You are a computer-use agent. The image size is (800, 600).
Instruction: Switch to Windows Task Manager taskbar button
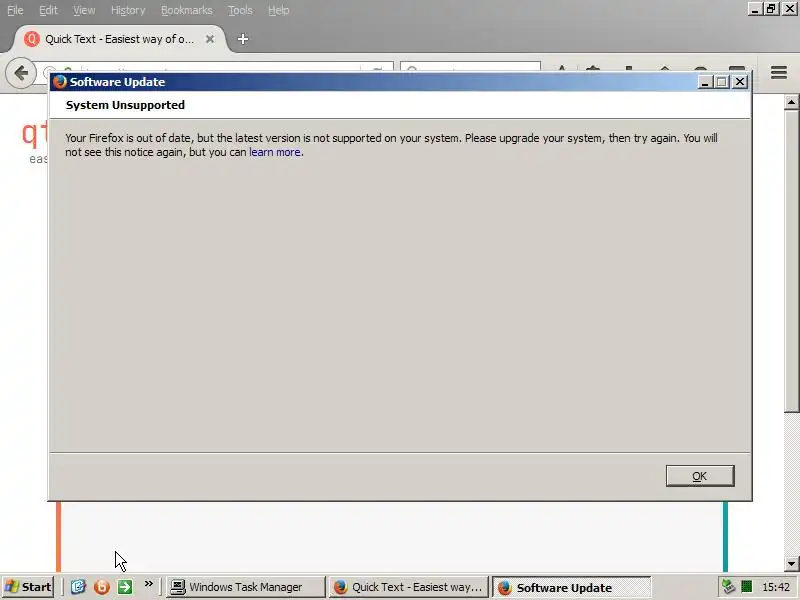(x=246, y=587)
